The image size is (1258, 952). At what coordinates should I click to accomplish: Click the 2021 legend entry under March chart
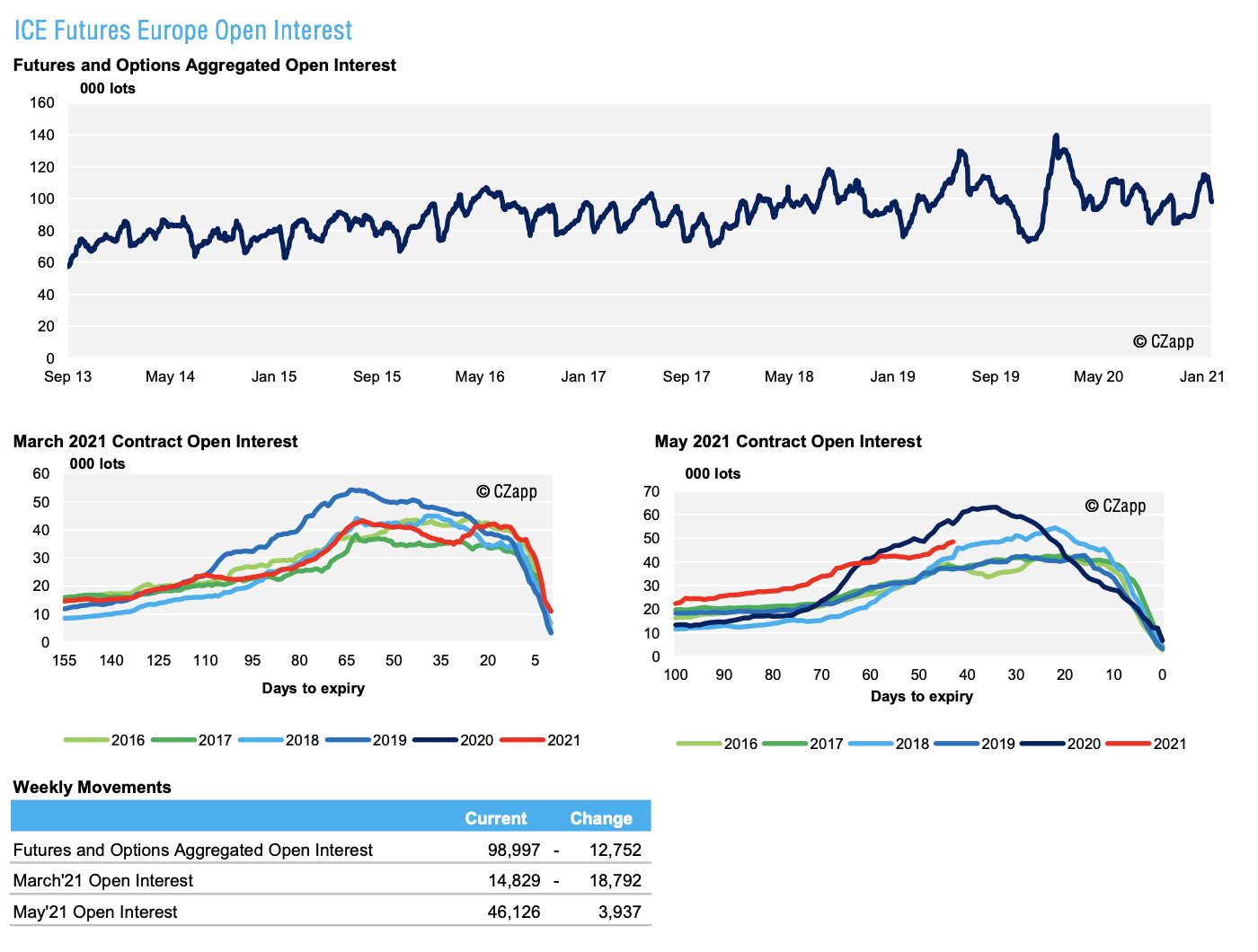pyautogui.click(x=541, y=740)
